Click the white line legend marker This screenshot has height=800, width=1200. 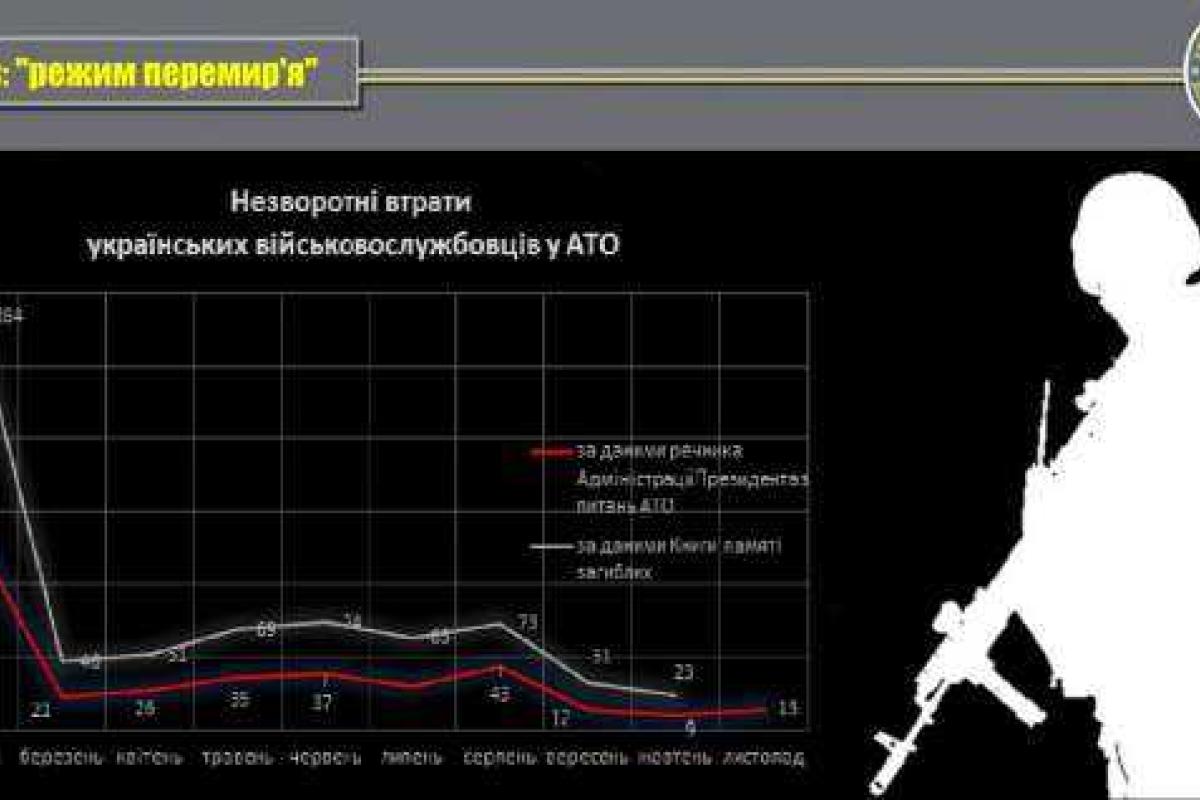point(552,547)
